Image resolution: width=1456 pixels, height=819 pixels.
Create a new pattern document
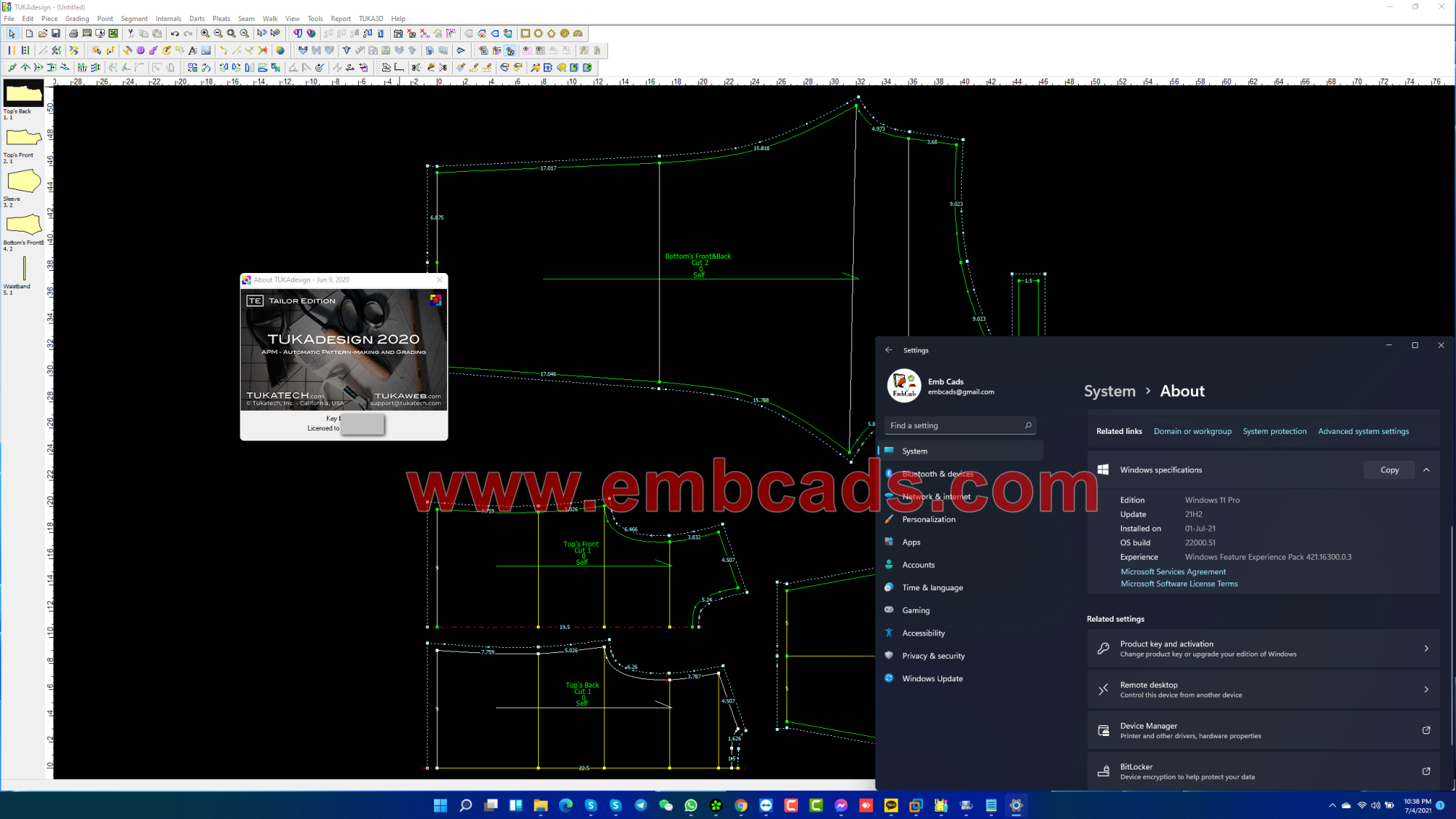[x=30, y=33]
